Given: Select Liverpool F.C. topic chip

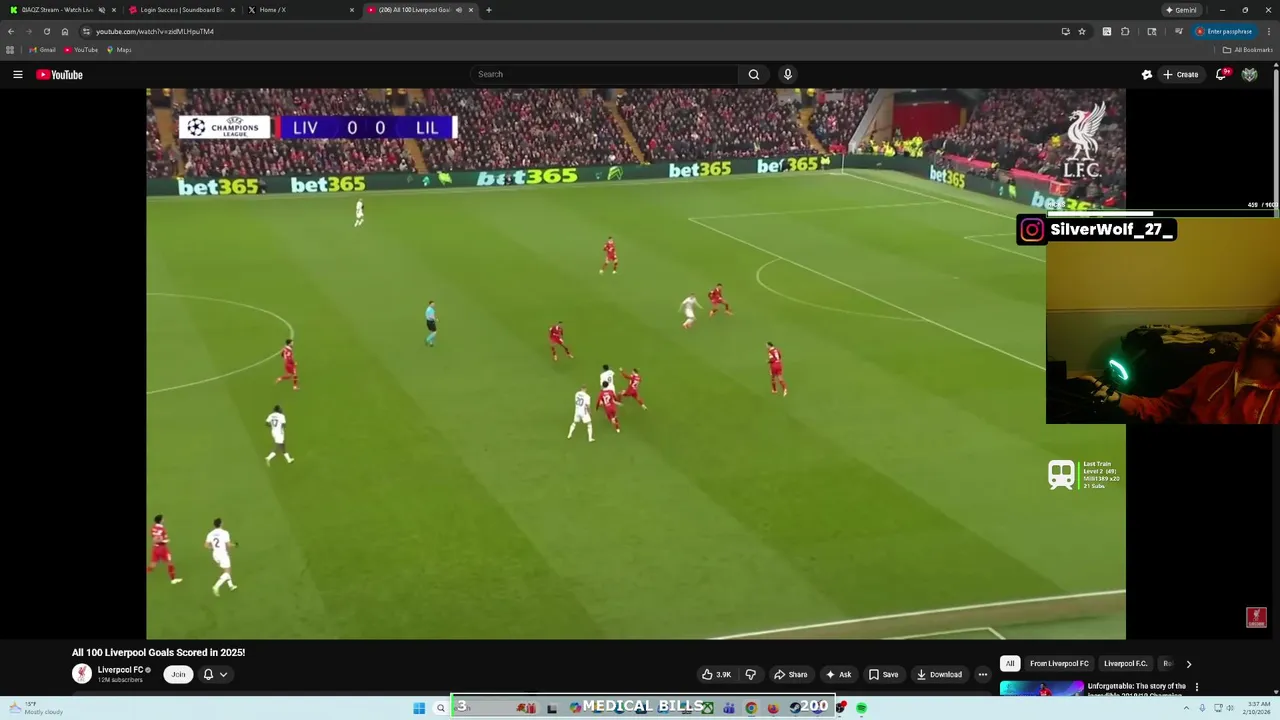Looking at the screenshot, I should click(1125, 664).
